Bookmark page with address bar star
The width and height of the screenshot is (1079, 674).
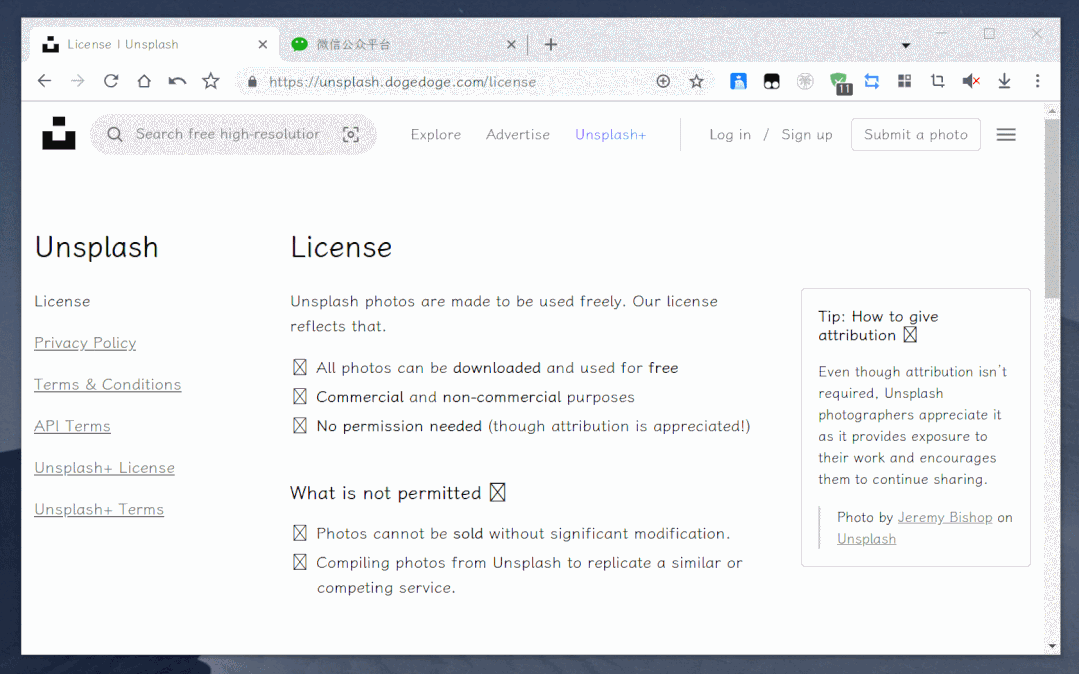696,81
